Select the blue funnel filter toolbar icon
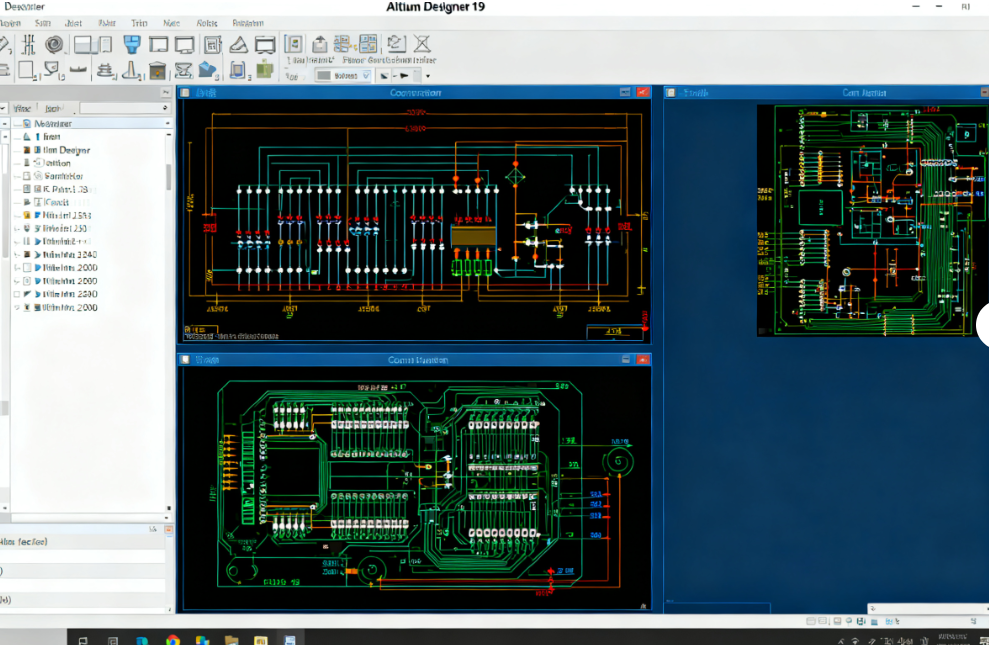 [131, 44]
